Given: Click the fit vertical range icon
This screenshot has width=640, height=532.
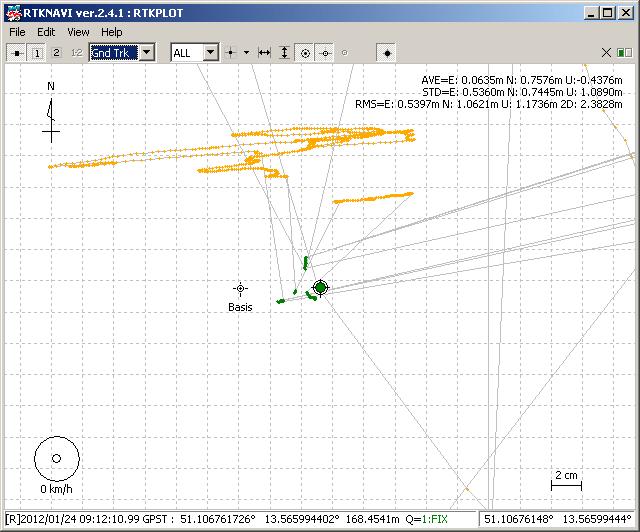Looking at the screenshot, I should pos(285,52).
